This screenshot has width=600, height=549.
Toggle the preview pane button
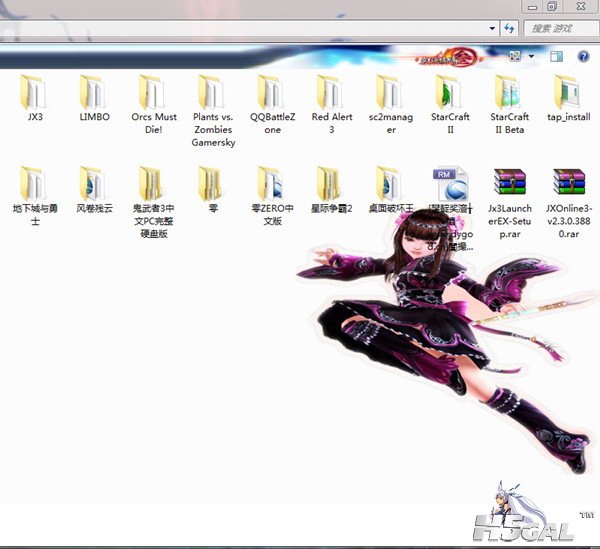point(556,57)
